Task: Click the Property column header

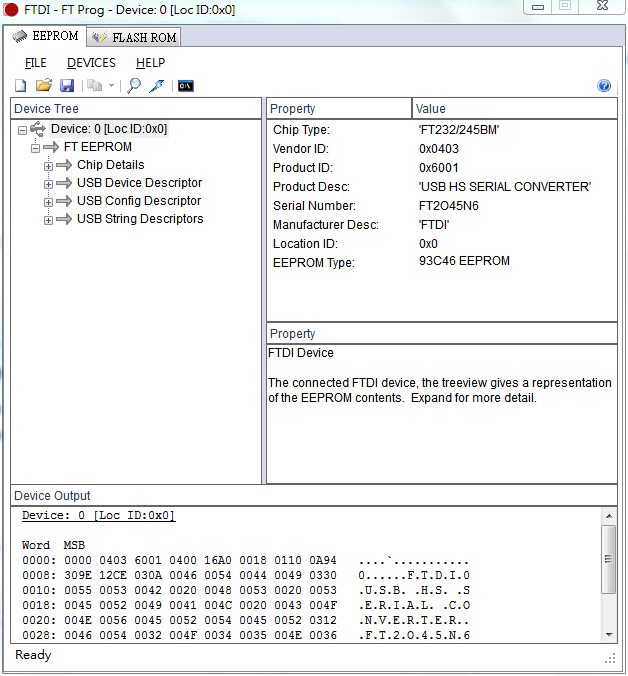Action: click(339, 109)
